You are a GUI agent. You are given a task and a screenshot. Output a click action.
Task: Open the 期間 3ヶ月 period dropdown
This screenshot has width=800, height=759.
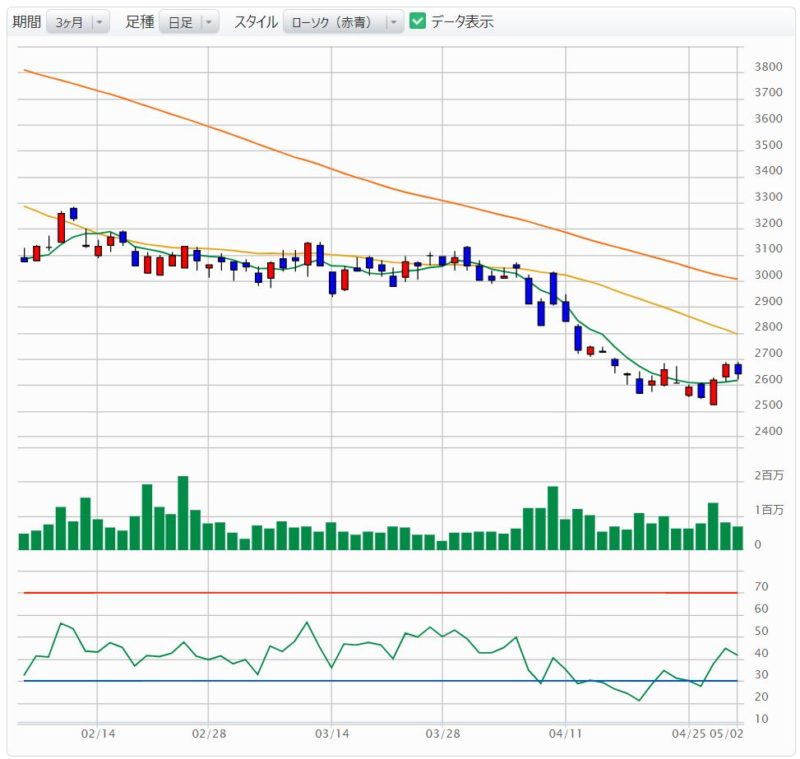78,22
